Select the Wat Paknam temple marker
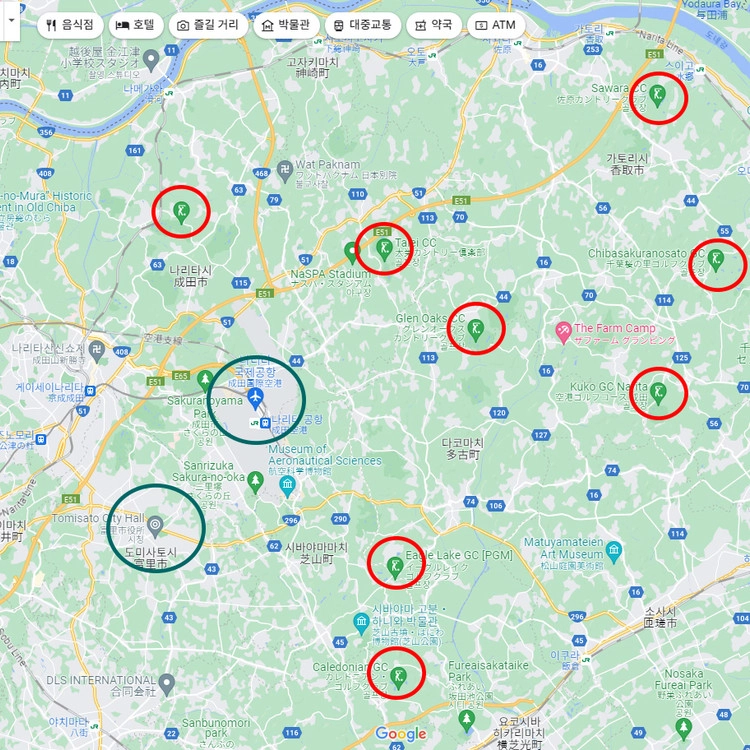 pyautogui.click(x=285, y=172)
